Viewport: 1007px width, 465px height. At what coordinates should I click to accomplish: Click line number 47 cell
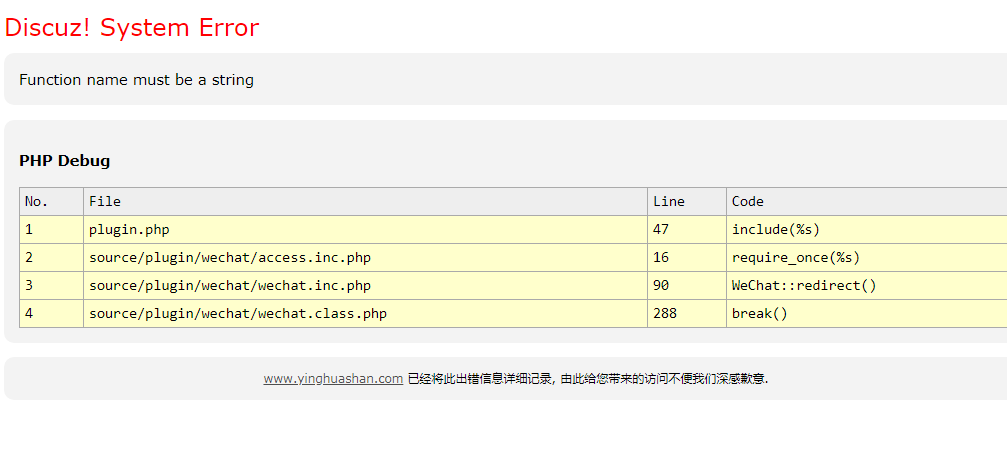point(687,229)
